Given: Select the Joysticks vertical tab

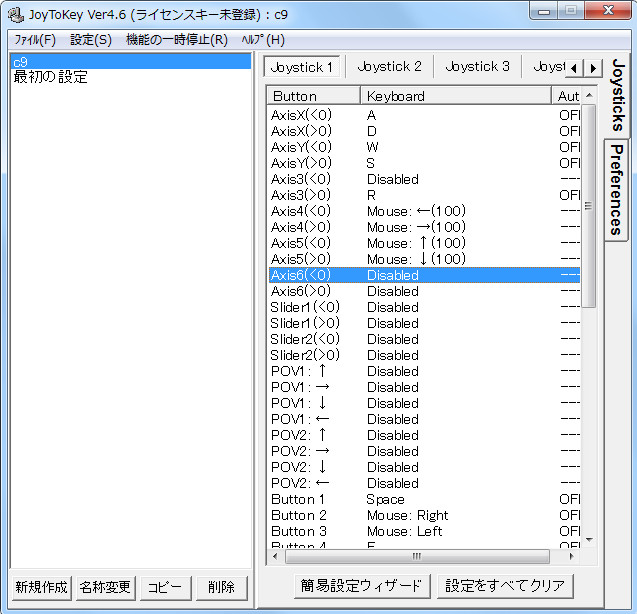Looking at the screenshot, I should 618,95.
